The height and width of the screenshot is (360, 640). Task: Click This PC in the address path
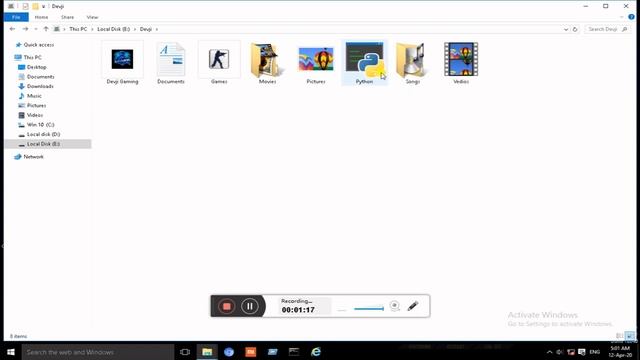(x=78, y=29)
